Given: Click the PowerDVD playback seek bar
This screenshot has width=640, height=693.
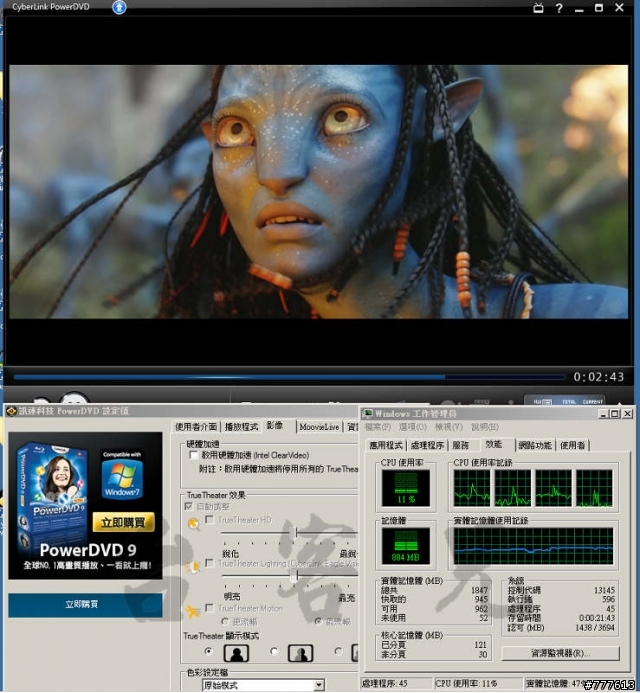Looking at the screenshot, I should pos(290,377).
